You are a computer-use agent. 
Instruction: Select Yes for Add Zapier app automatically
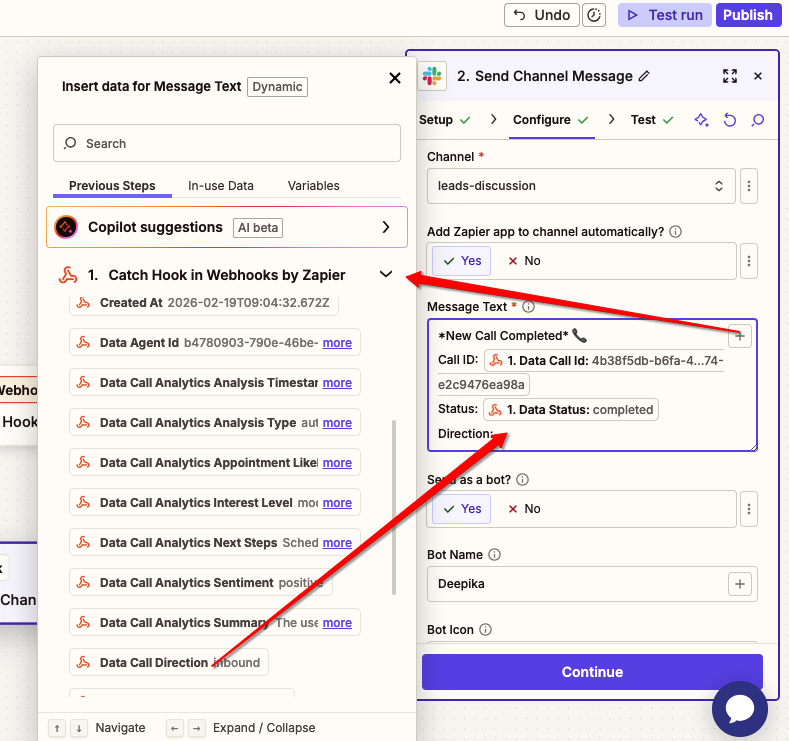coord(462,261)
